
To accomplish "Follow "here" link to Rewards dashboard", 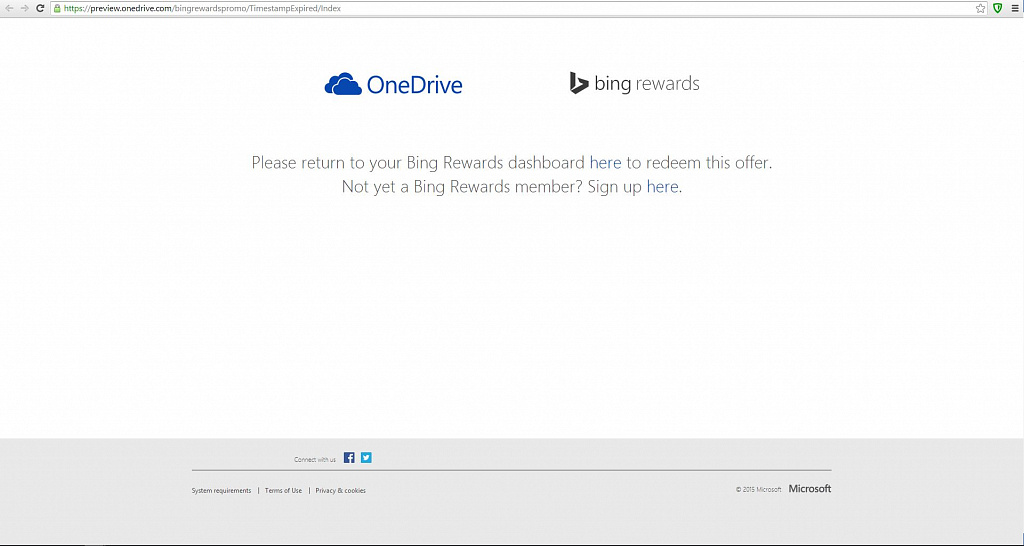I will pyautogui.click(x=605, y=162).
